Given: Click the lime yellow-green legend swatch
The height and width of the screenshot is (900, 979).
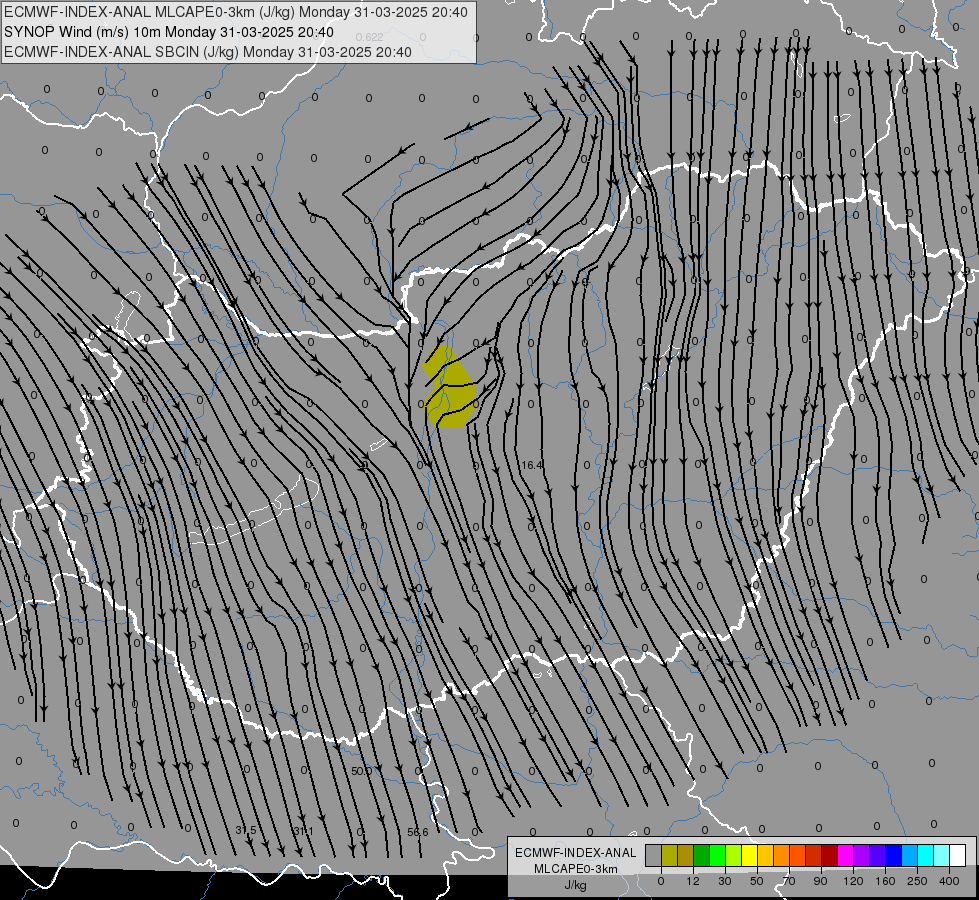Looking at the screenshot, I should (734, 855).
